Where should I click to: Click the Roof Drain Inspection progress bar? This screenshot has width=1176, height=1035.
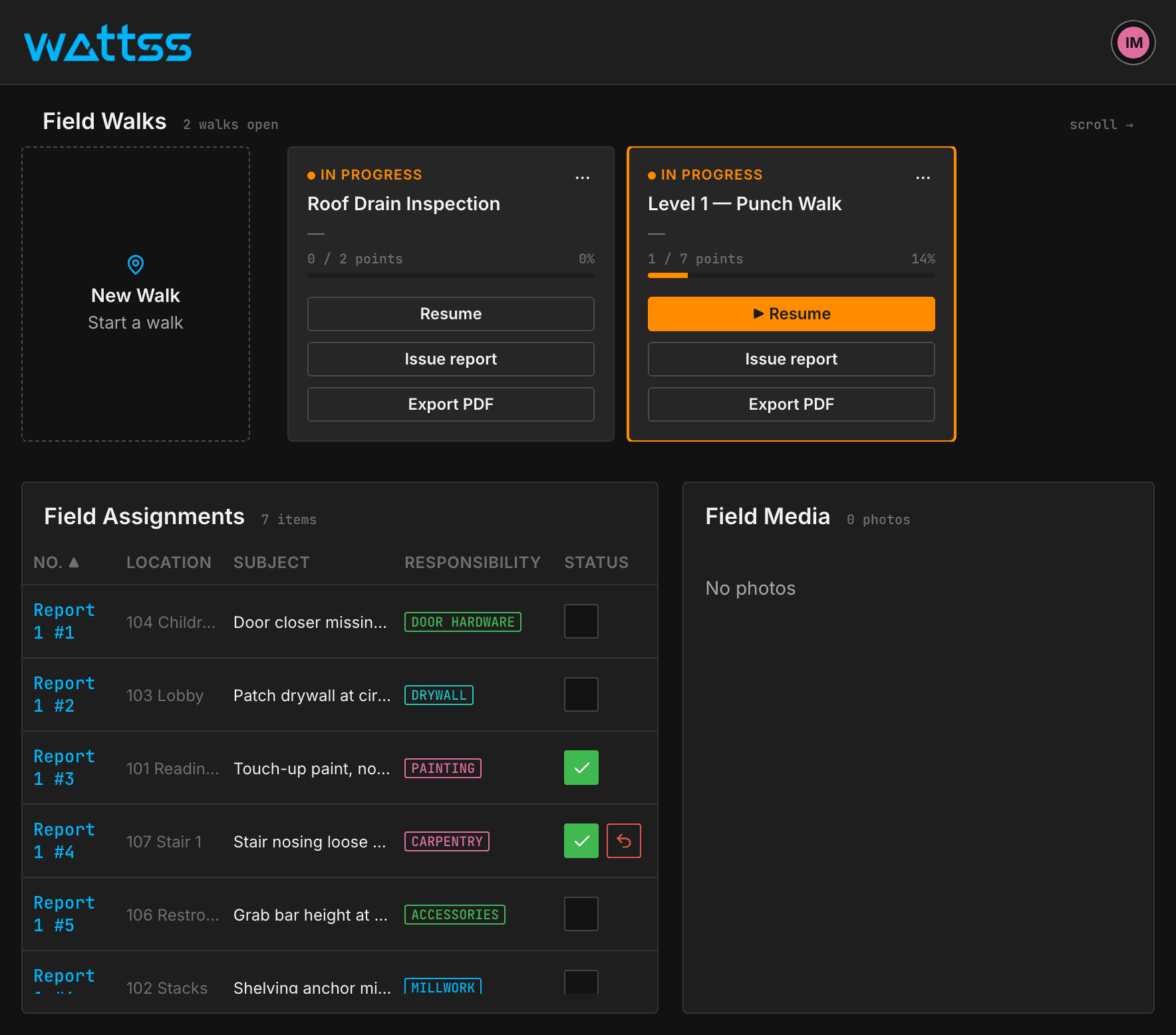click(451, 275)
